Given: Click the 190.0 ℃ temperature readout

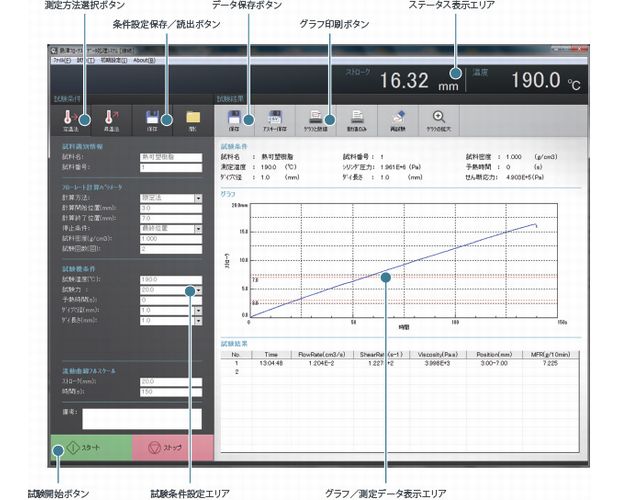Looking at the screenshot, I should 546,81.
